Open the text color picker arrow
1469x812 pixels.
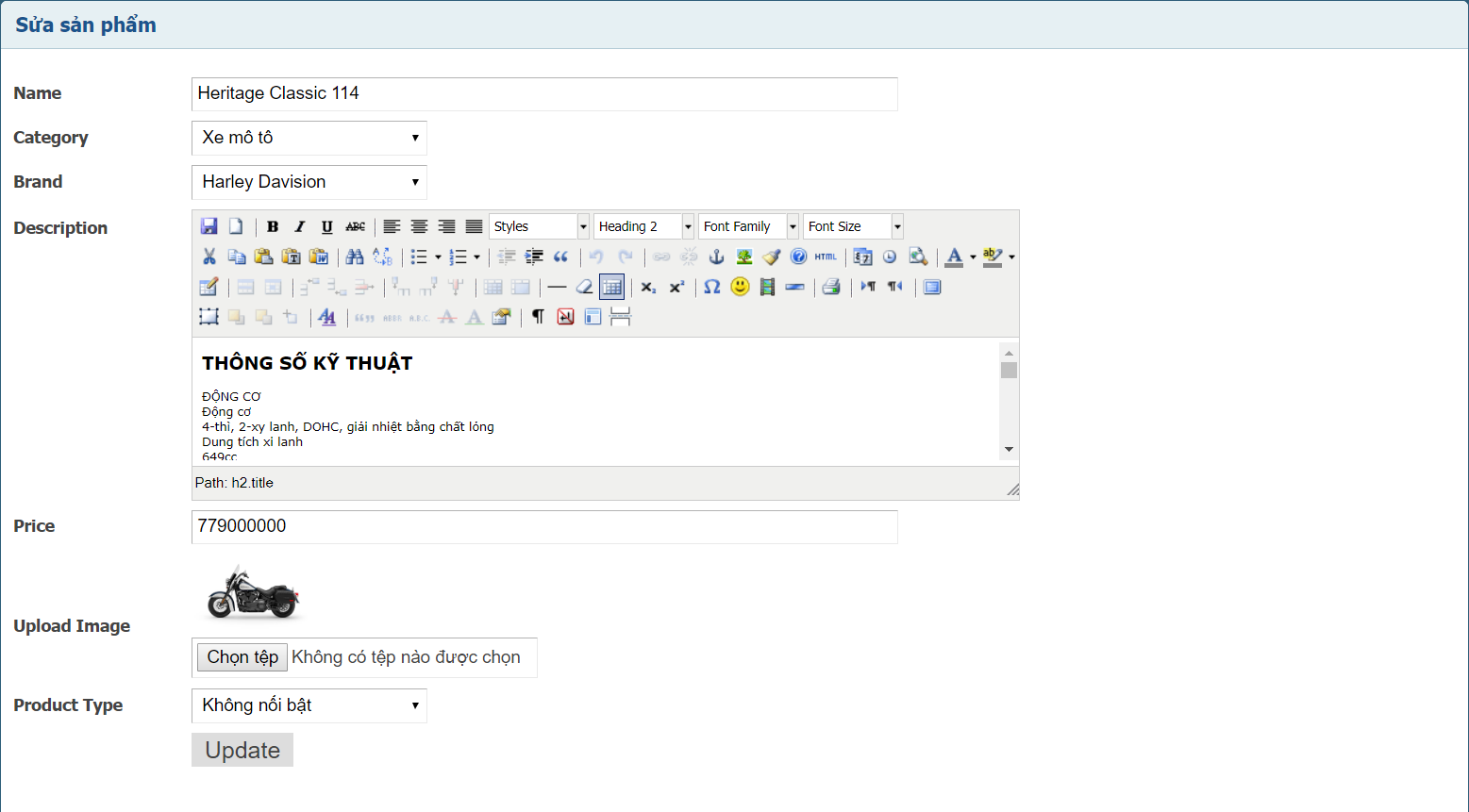pyautogui.click(x=973, y=257)
